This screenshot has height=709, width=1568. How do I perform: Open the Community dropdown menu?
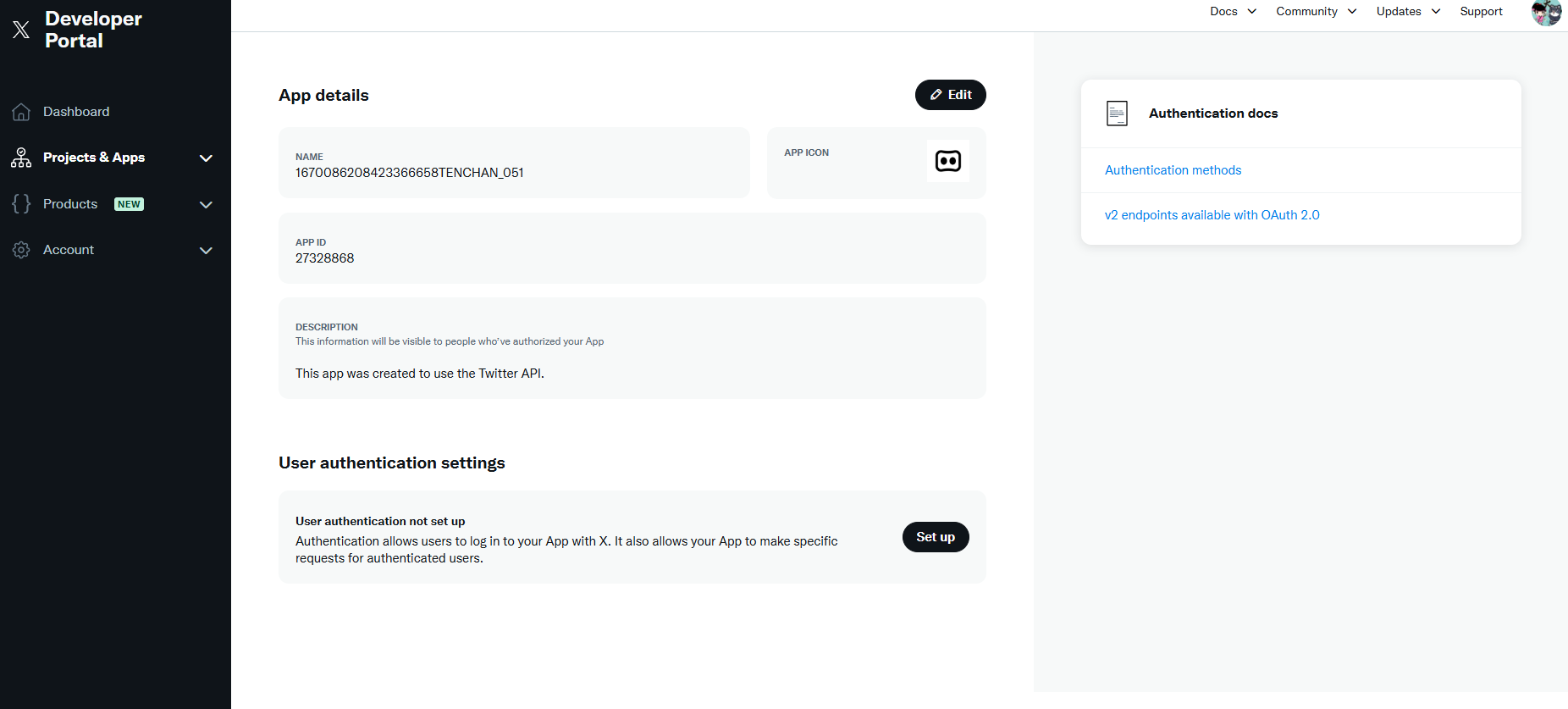pos(1316,11)
